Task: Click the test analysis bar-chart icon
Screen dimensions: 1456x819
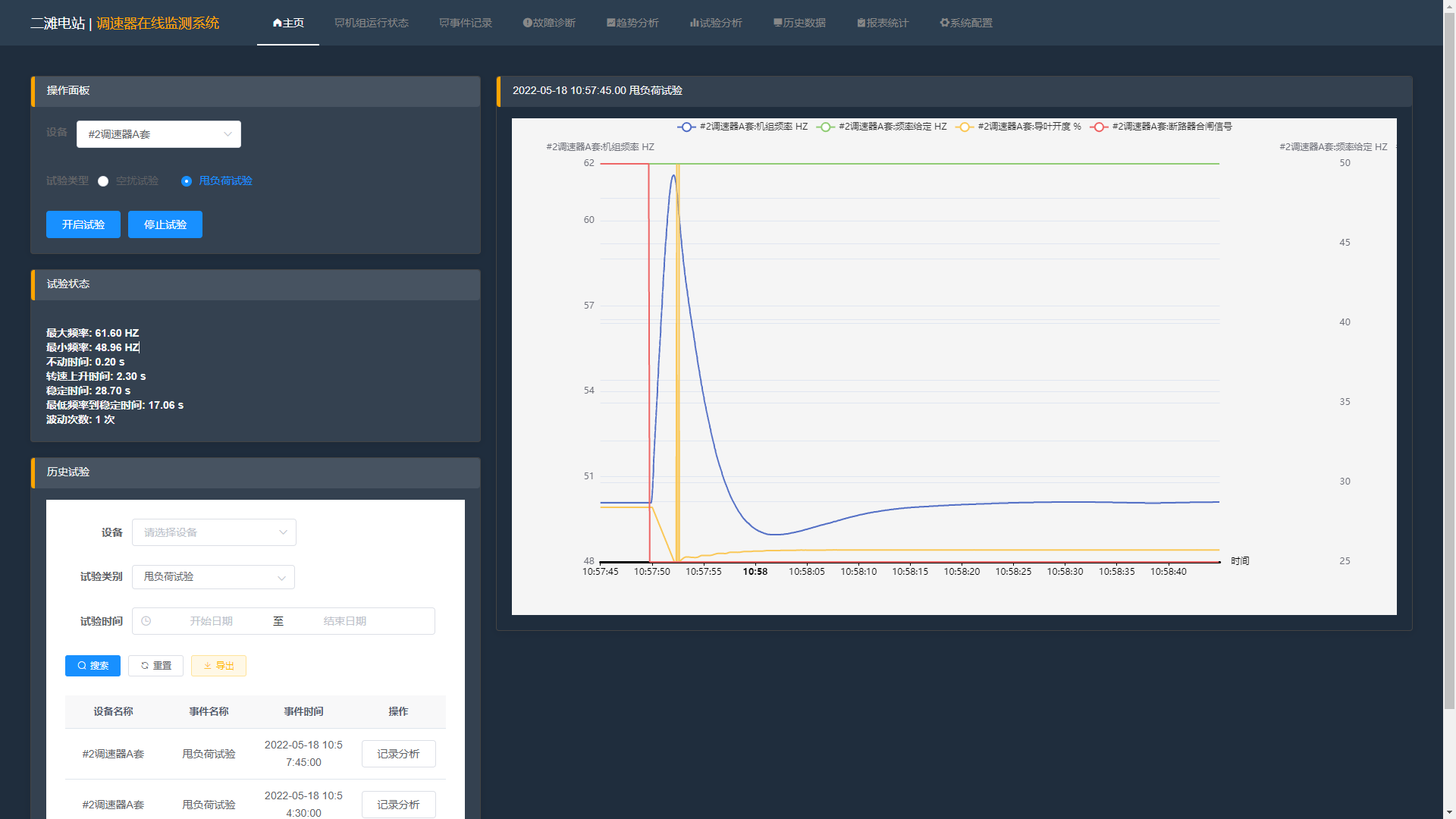Action: (x=694, y=23)
